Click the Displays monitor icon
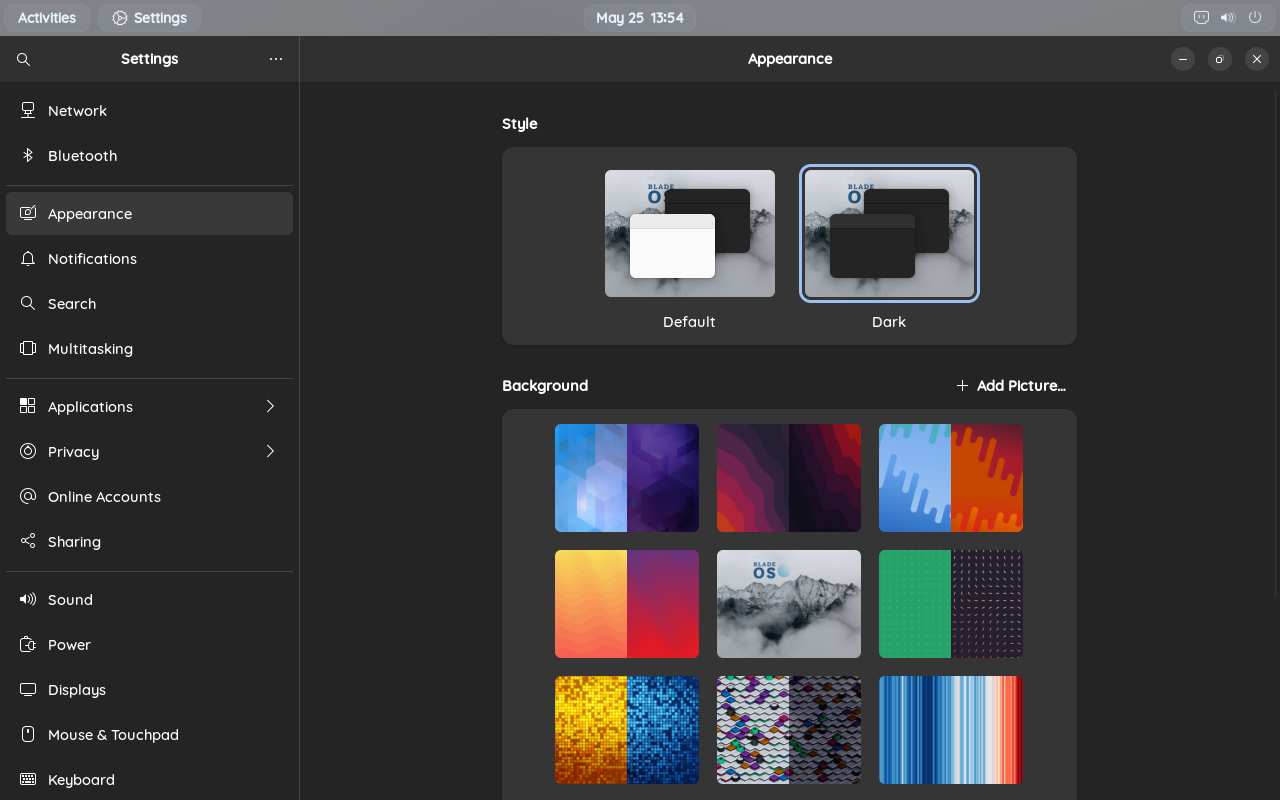The height and width of the screenshot is (800, 1280). (28, 690)
